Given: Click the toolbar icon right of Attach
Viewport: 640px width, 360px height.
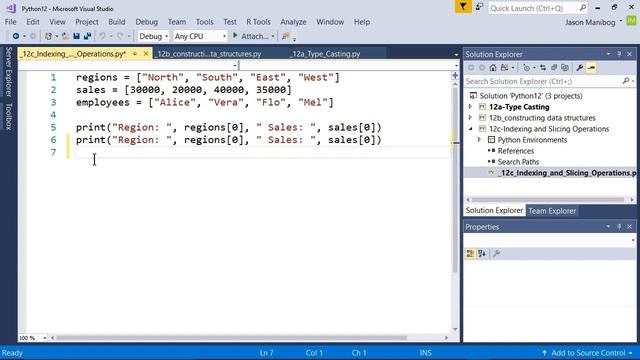Looking at the screenshot, I should click(x=285, y=36).
